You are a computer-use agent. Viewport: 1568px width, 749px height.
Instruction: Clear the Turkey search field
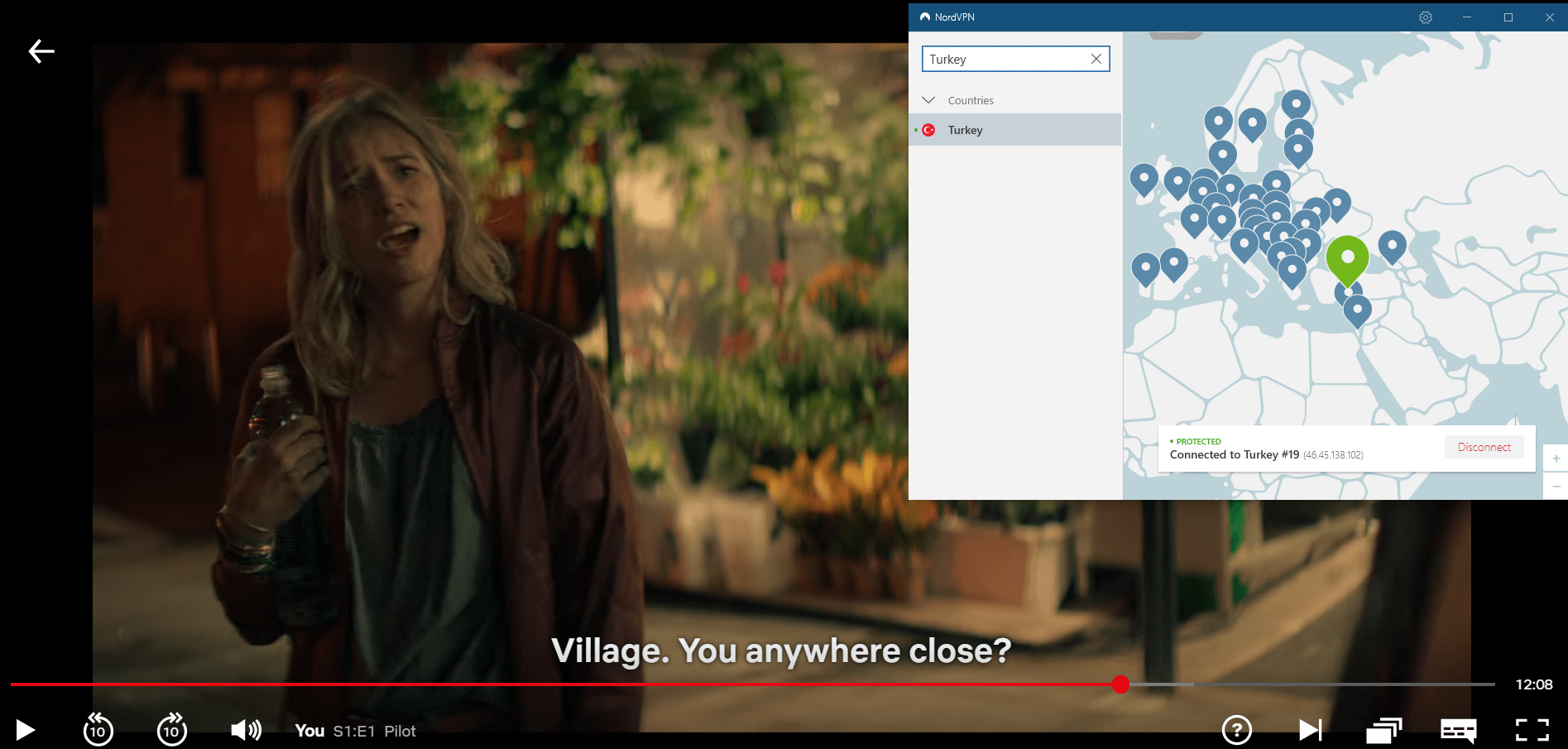pyautogui.click(x=1096, y=59)
